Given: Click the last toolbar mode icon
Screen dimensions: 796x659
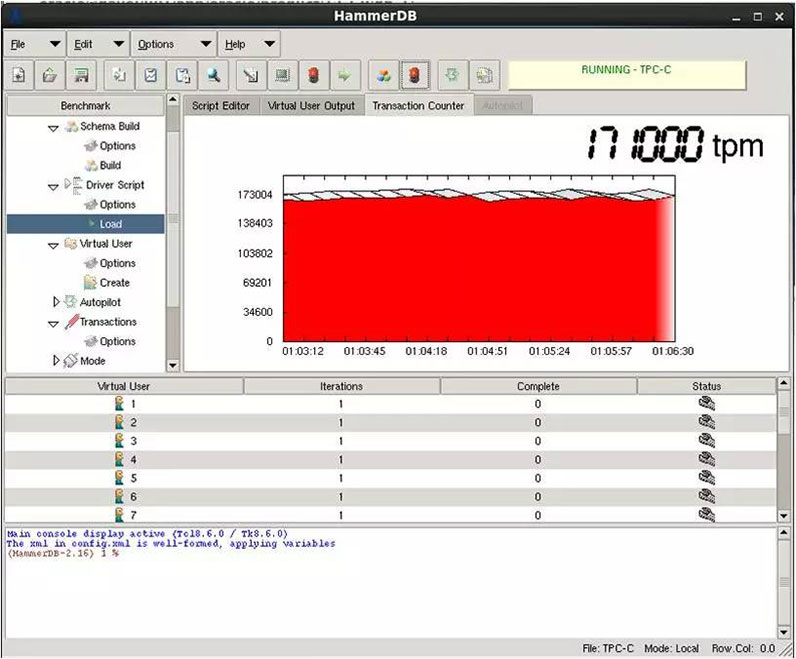Looking at the screenshot, I should [484, 76].
